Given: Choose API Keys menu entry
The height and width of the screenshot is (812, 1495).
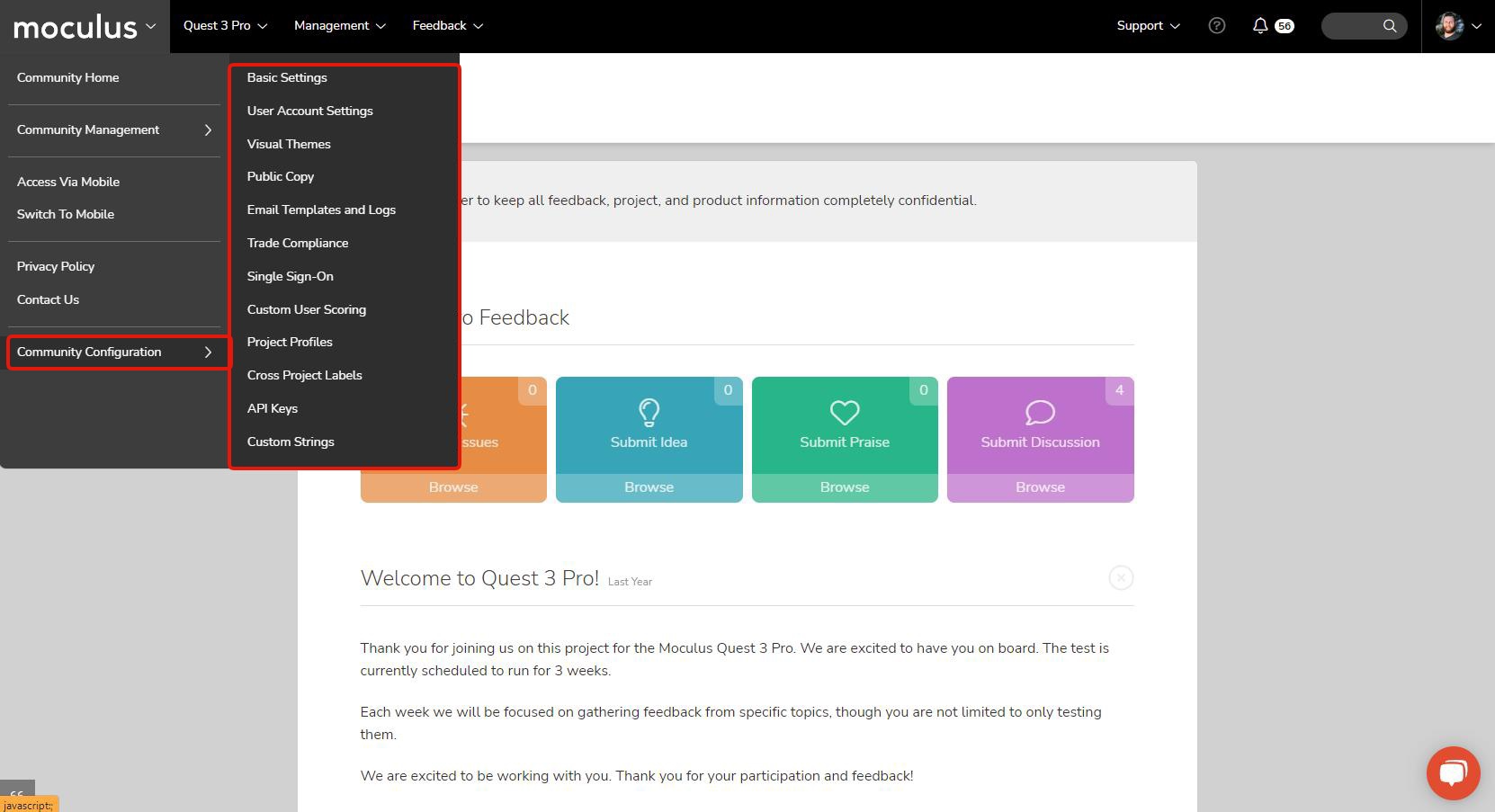Looking at the screenshot, I should click(272, 409).
